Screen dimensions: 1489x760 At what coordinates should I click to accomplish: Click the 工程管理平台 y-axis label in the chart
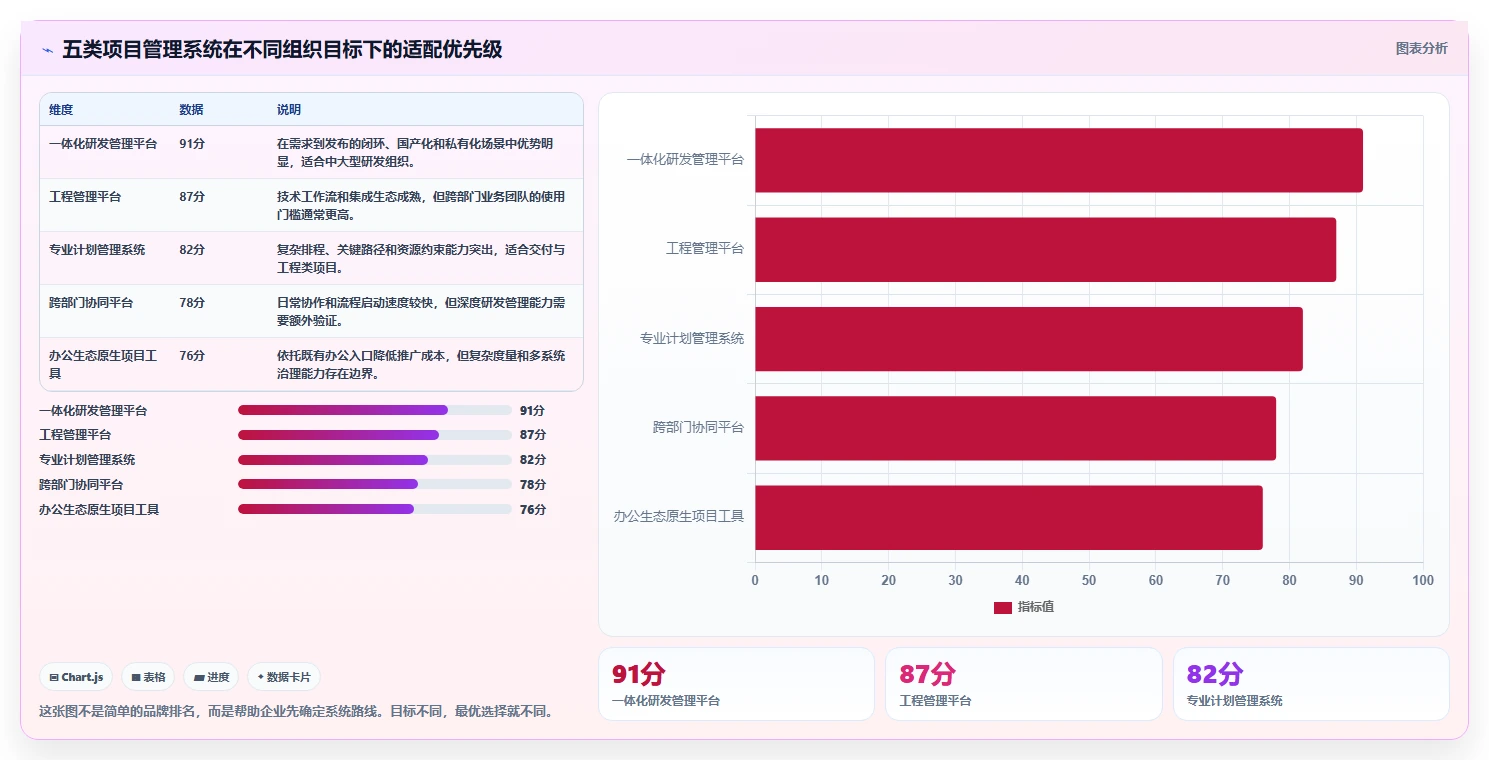coord(705,249)
